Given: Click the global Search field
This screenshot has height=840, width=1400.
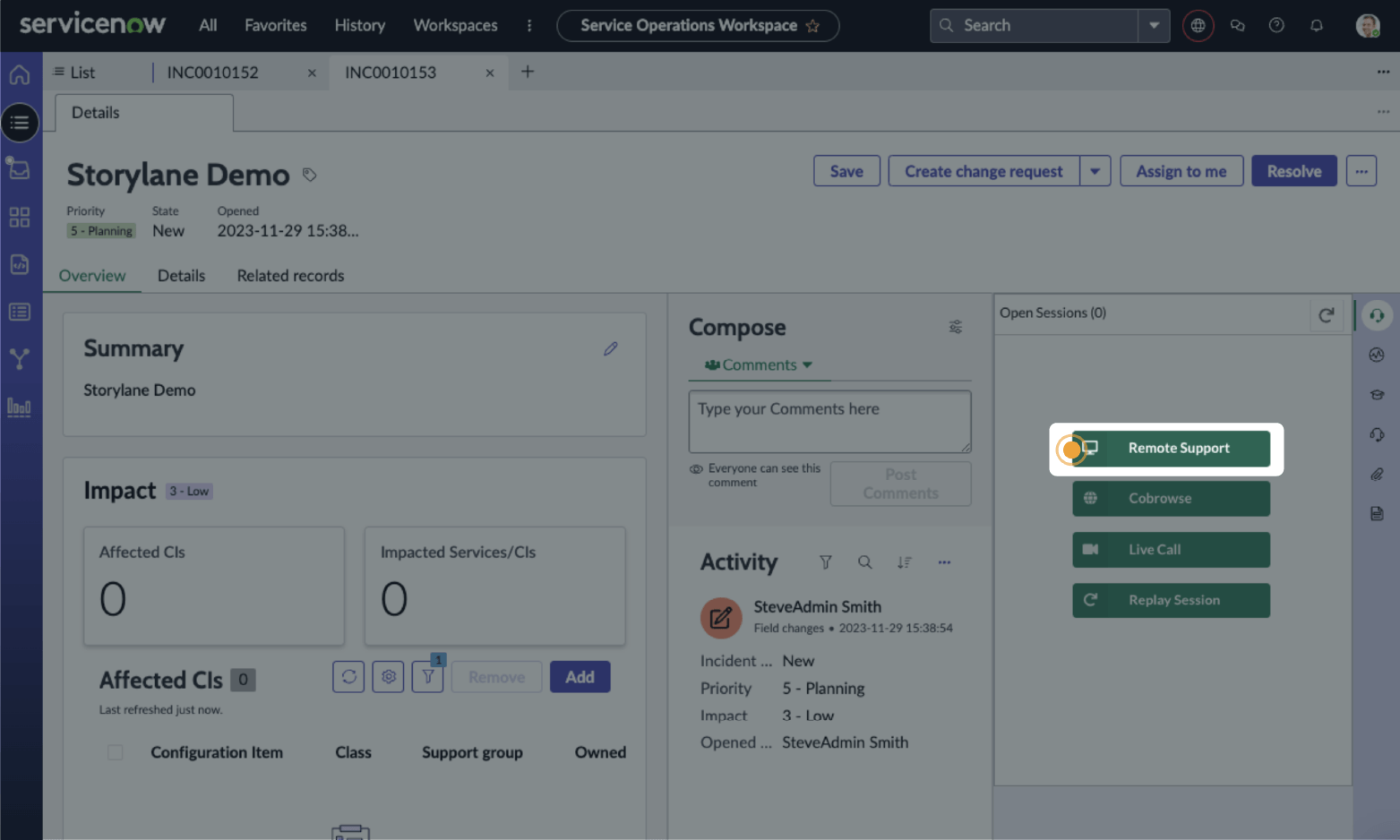Looking at the screenshot, I should tap(1035, 25).
